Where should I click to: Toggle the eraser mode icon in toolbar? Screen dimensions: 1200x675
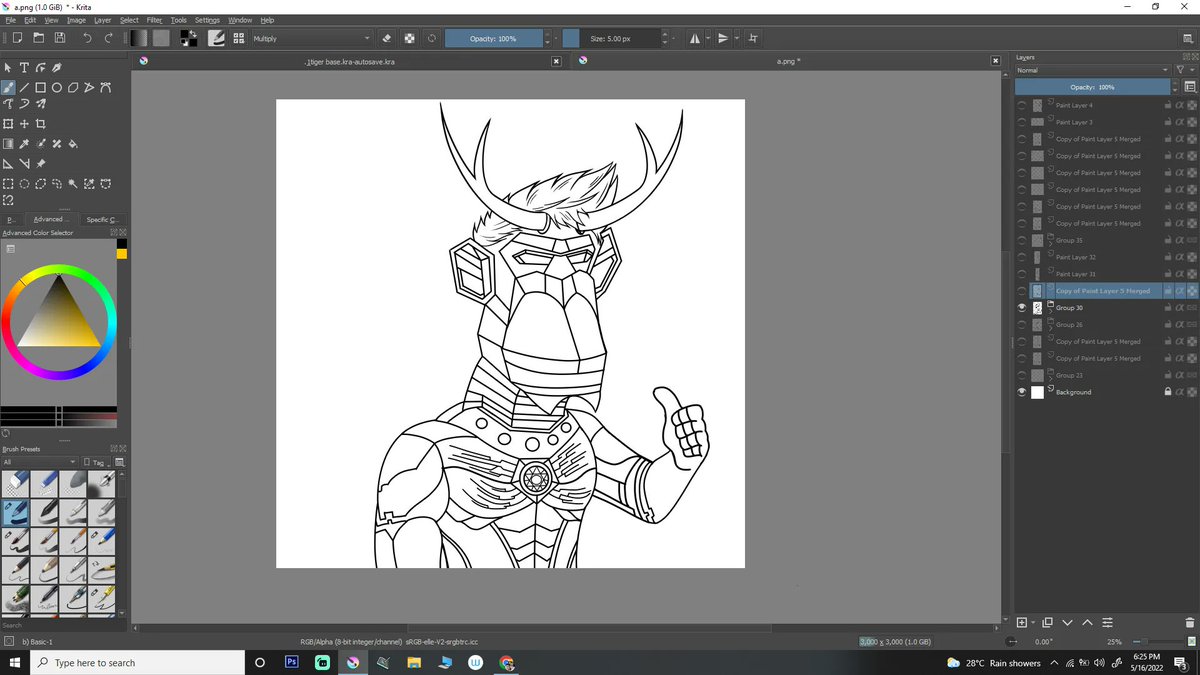387,38
